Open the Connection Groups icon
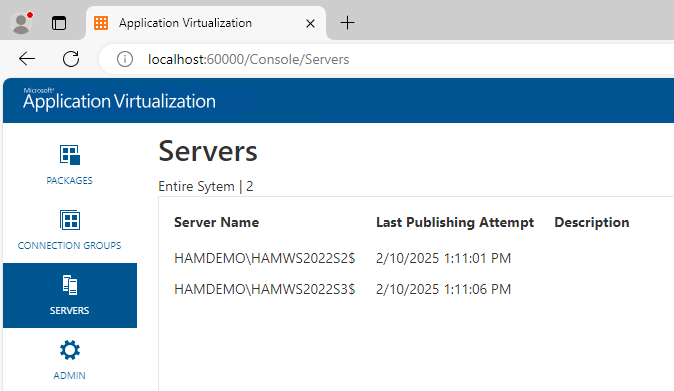 (x=70, y=220)
